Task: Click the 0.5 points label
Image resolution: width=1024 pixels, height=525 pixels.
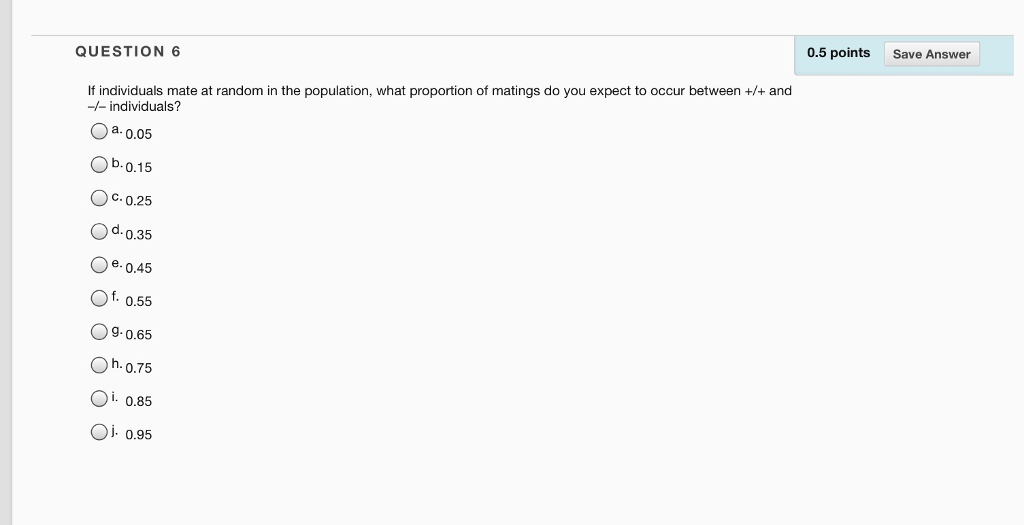Action: coord(839,53)
